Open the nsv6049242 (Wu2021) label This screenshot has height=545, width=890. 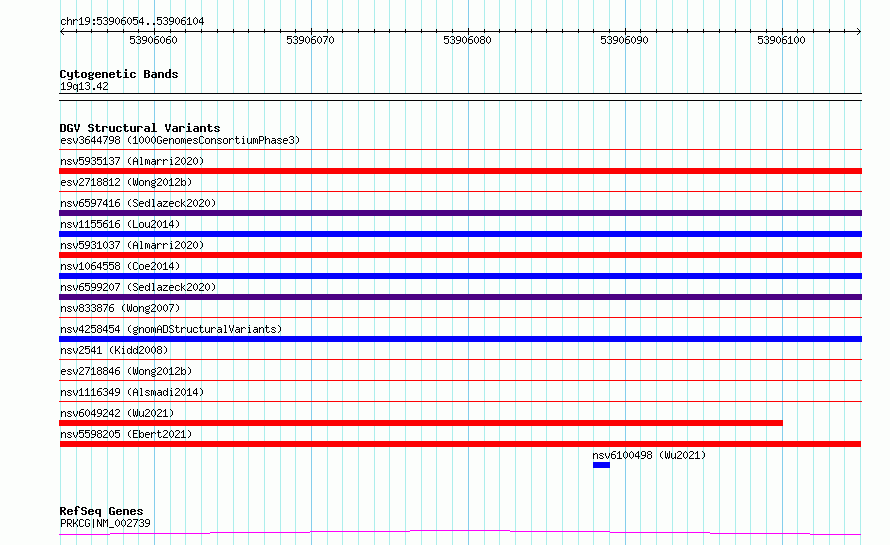pyautogui.click(x=117, y=413)
